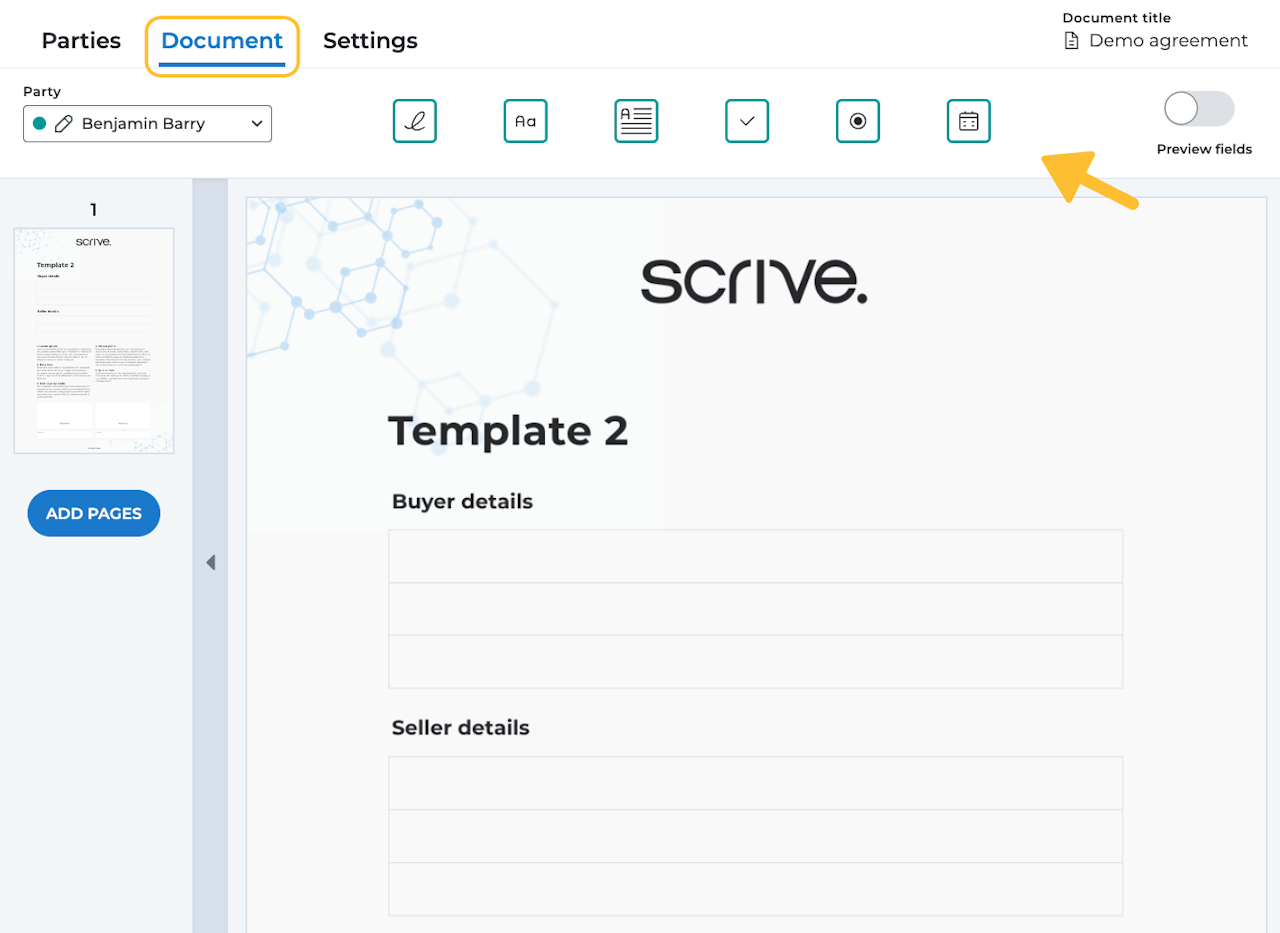Click the pencil icon in Party selector
This screenshot has width=1280, height=933.
pyautogui.click(x=64, y=124)
